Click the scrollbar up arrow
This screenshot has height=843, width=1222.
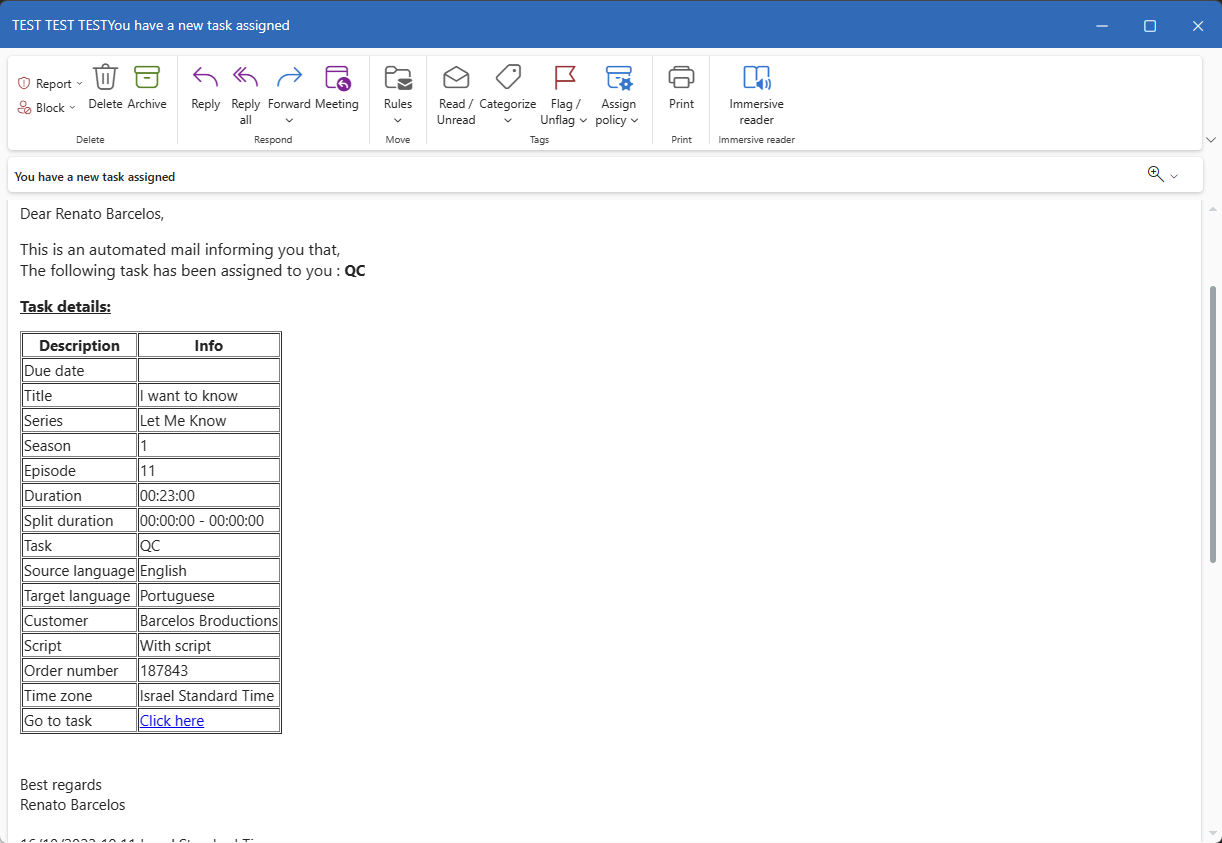pos(1213,209)
